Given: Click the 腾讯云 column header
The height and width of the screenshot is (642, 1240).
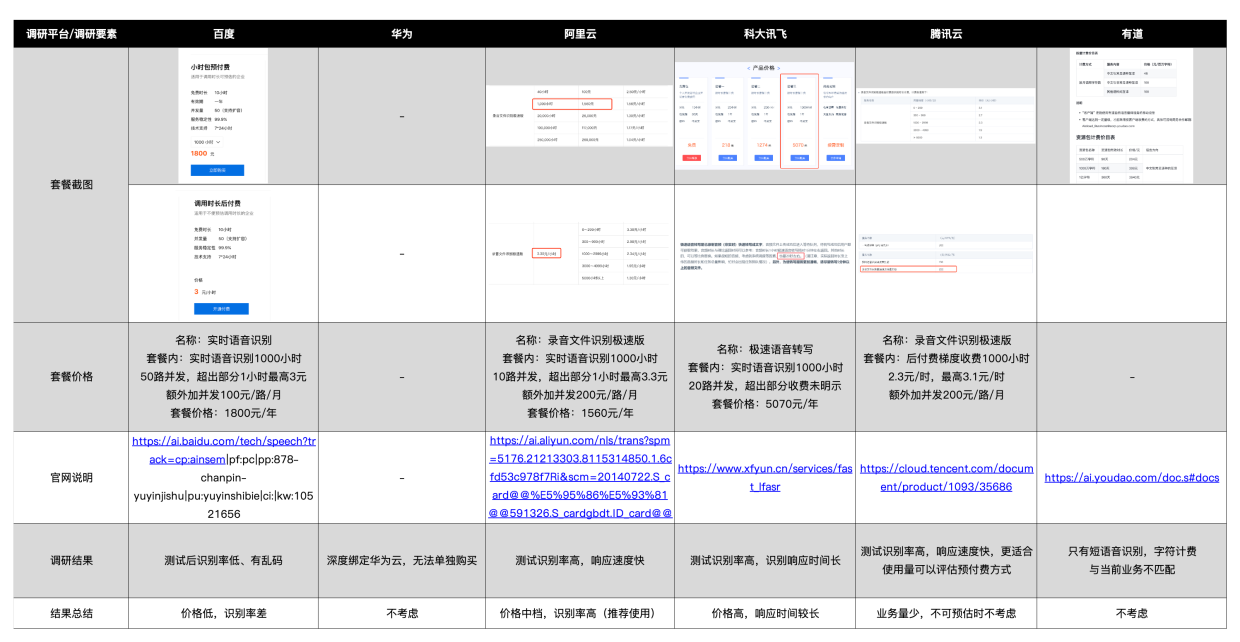Looking at the screenshot, I should [946, 33].
